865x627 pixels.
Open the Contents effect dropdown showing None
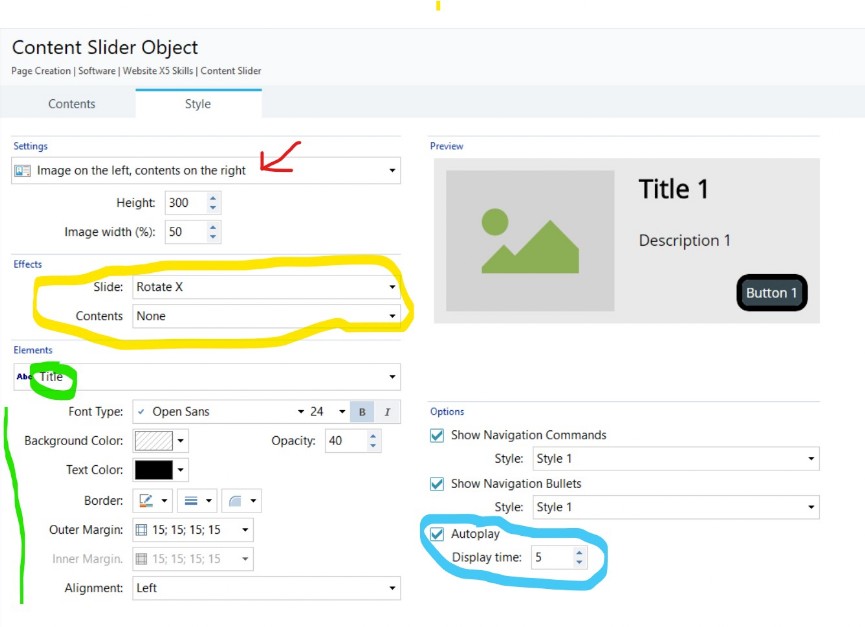(266, 316)
